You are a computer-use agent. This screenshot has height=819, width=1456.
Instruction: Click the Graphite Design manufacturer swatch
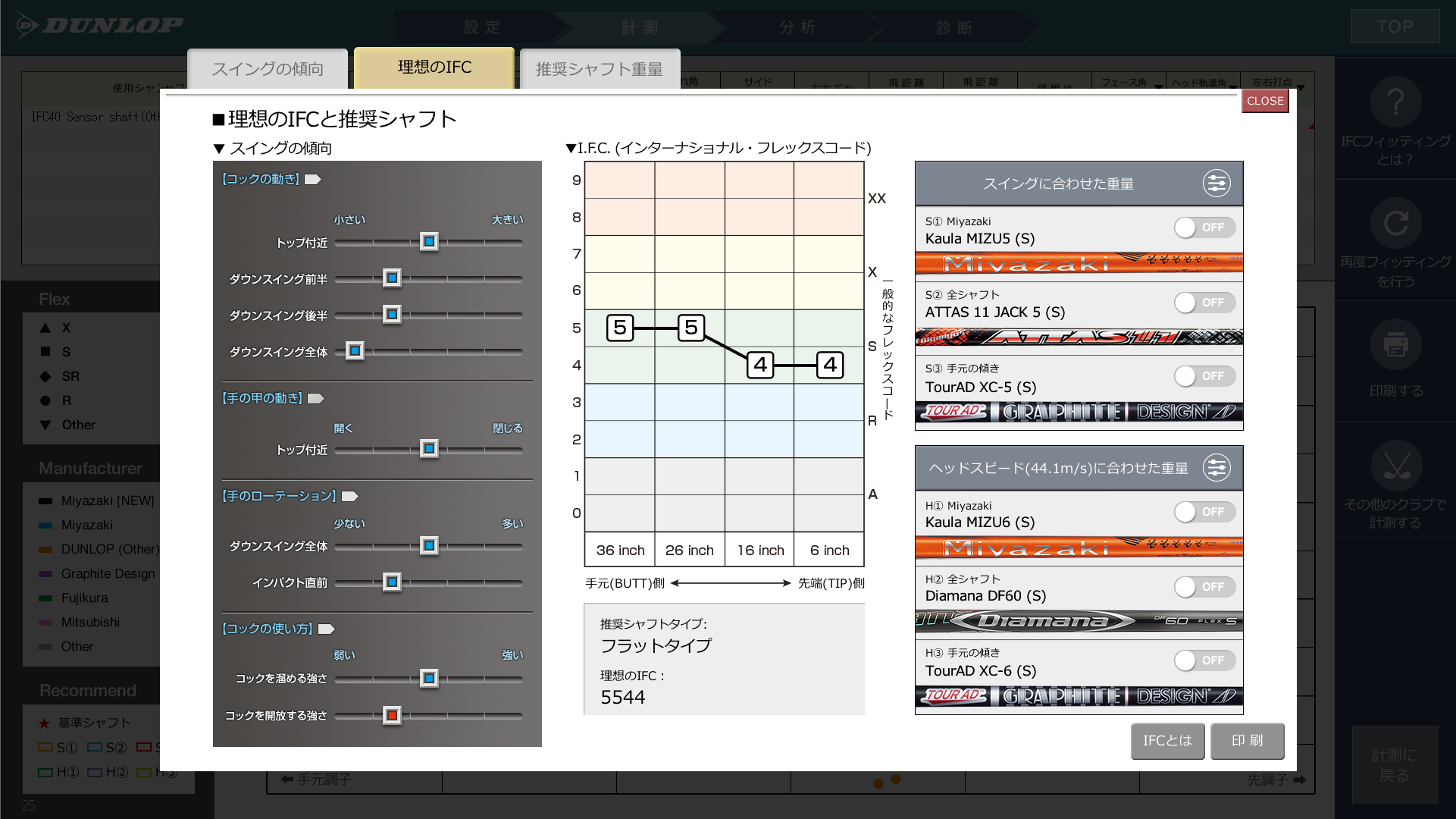tap(45, 574)
